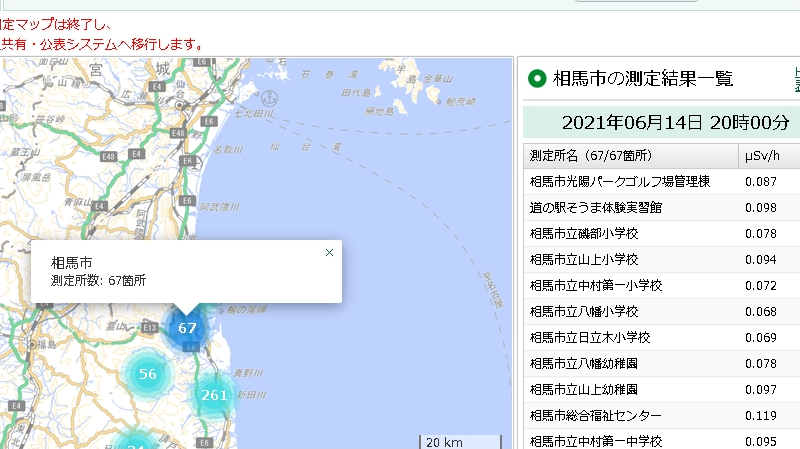
Task: Click the partial cluster marker at map bottom
Action: (x=135, y=443)
